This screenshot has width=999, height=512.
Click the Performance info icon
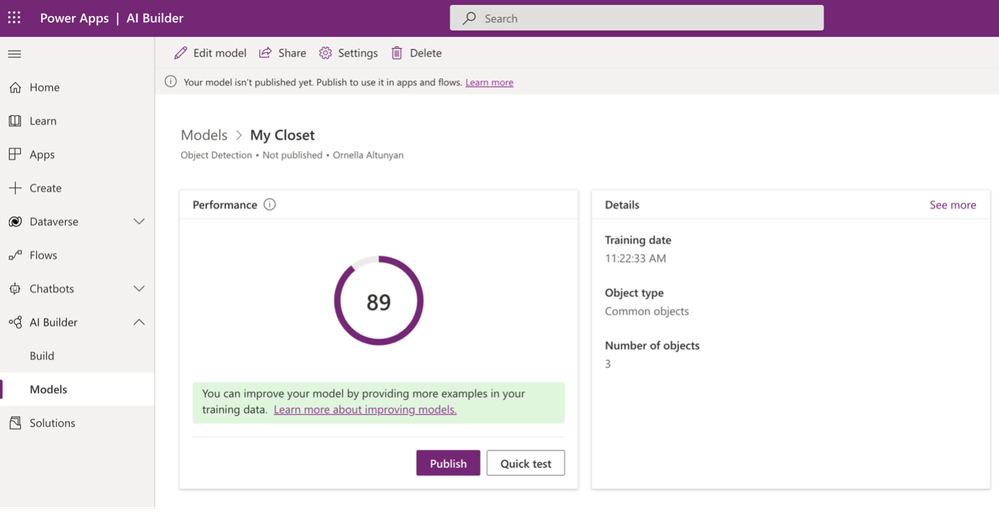(270, 204)
